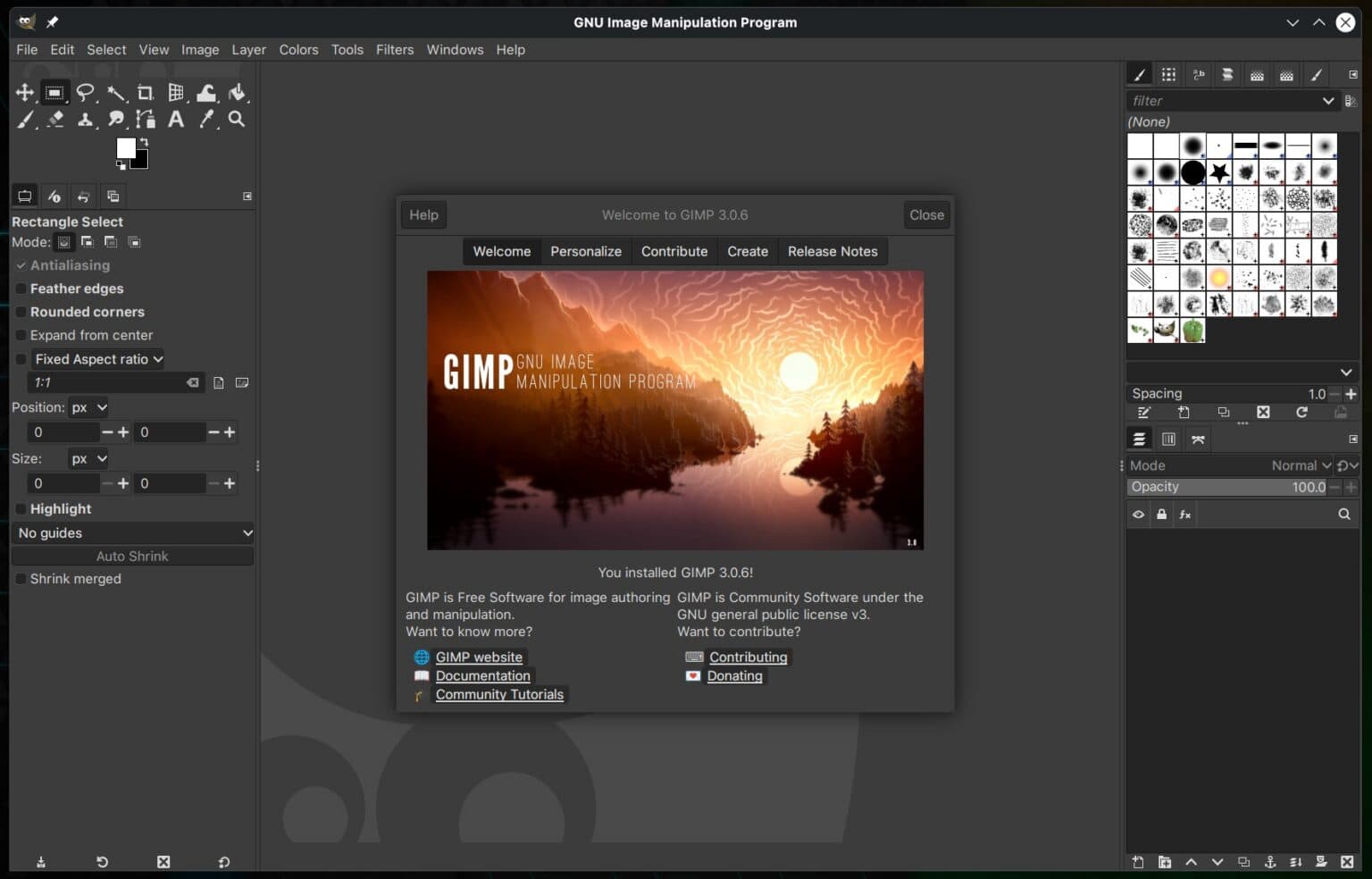
Task: Select the Clone tool
Action: (x=86, y=120)
